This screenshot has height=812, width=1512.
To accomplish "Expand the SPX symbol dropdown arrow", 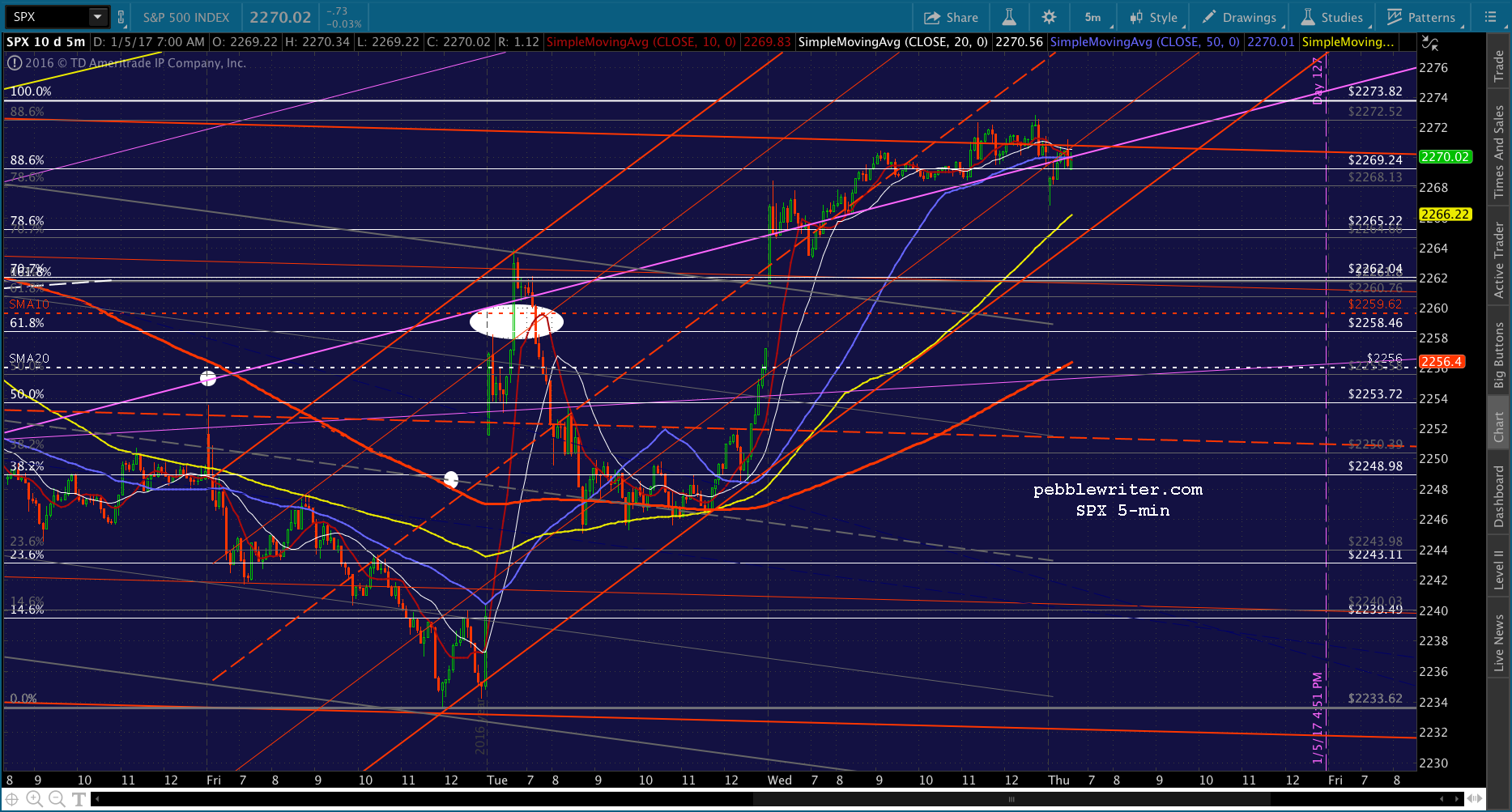I will click(x=98, y=17).
